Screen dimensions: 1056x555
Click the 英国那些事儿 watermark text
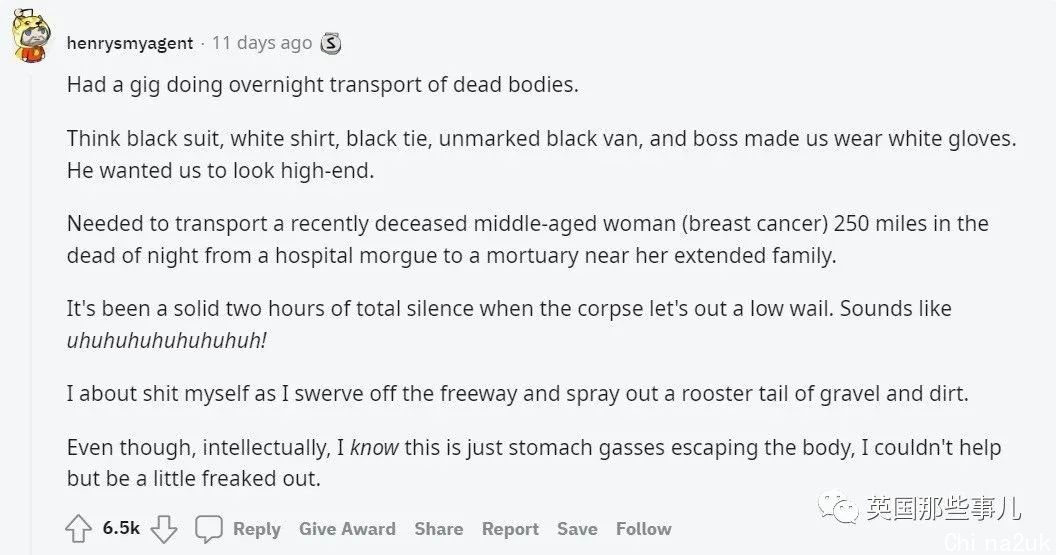click(x=944, y=508)
